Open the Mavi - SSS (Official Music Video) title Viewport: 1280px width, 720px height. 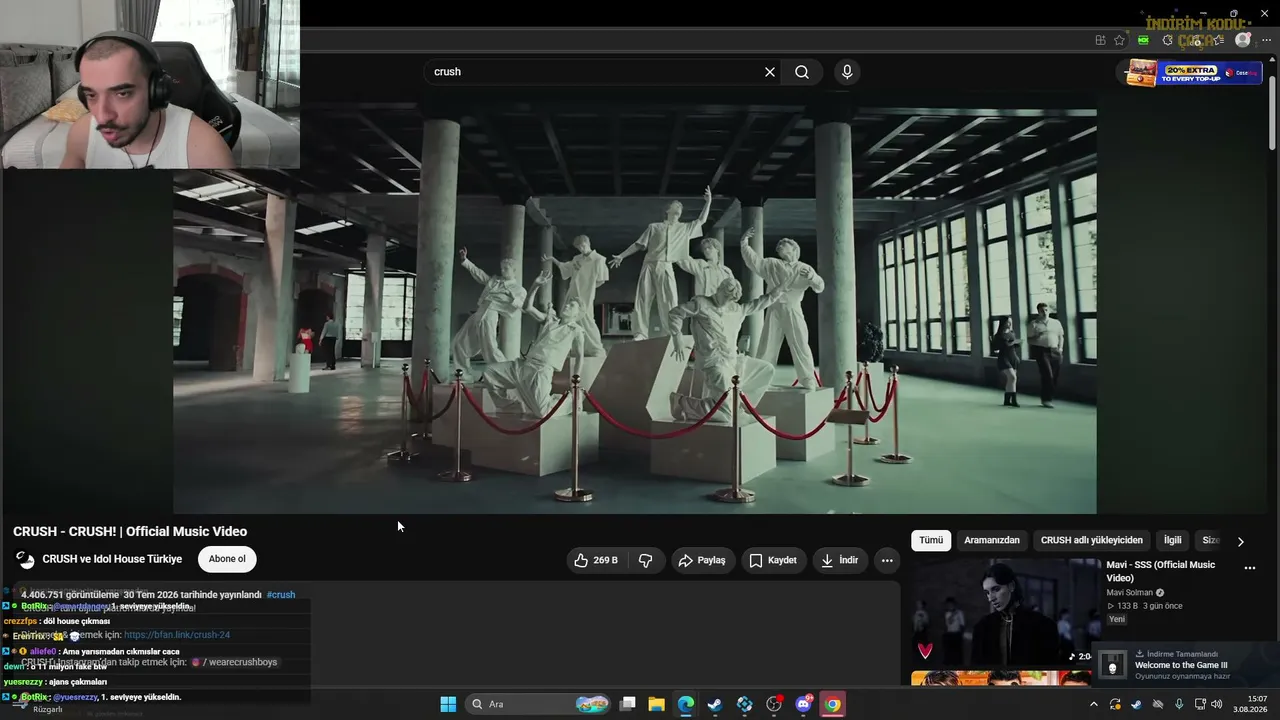pyautogui.click(x=1160, y=571)
